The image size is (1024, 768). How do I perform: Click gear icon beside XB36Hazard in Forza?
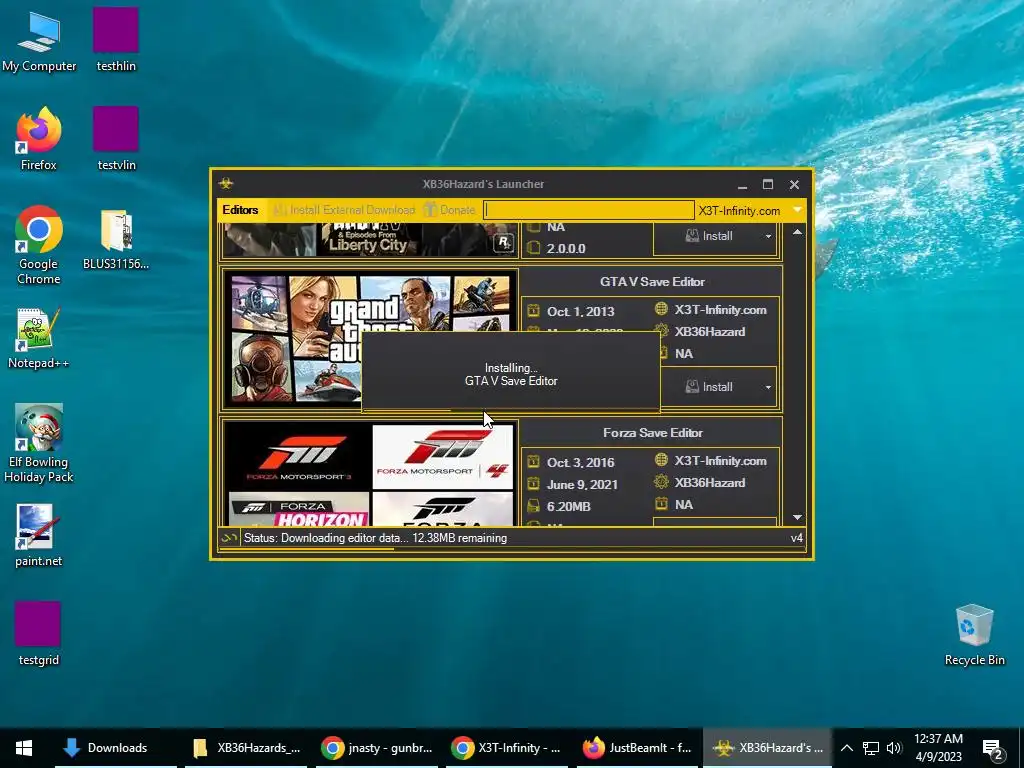pyautogui.click(x=661, y=482)
